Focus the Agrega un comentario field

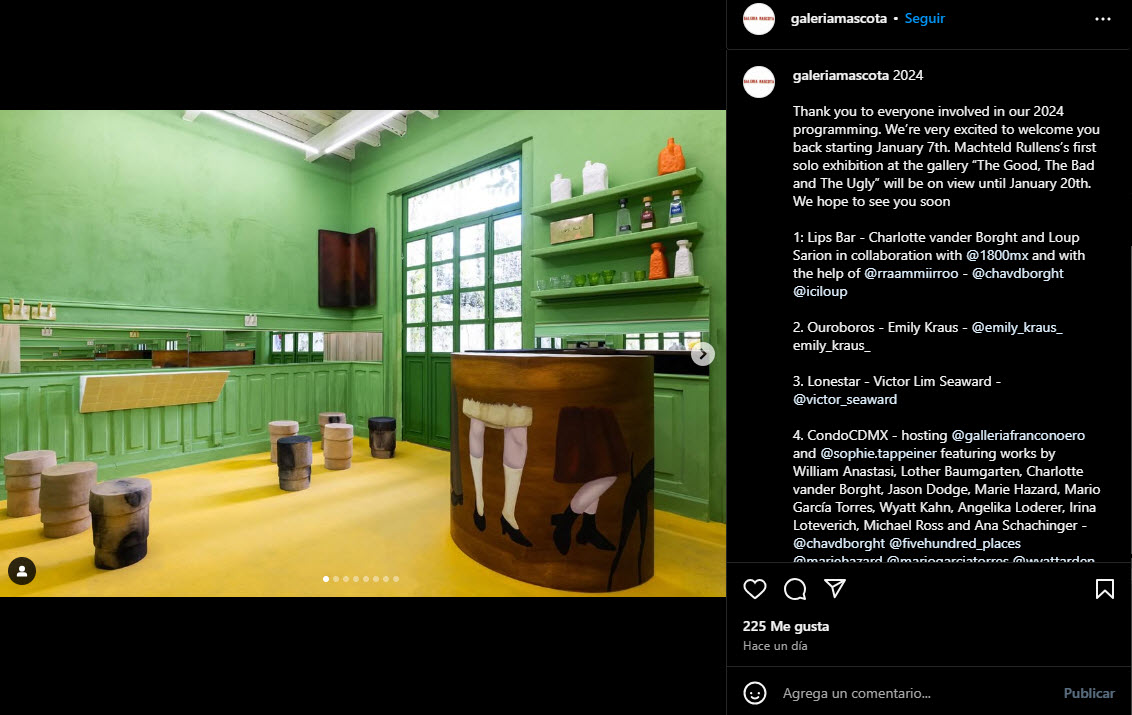[x=915, y=693]
